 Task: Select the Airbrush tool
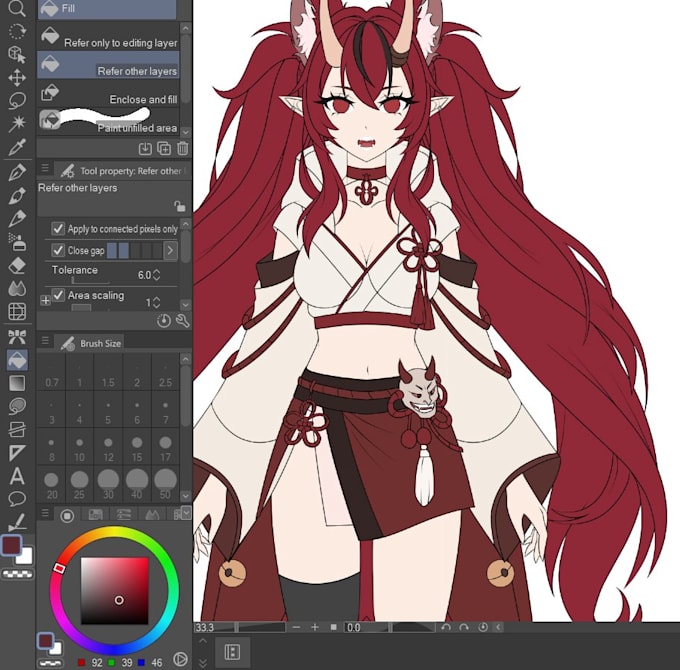tap(17, 242)
